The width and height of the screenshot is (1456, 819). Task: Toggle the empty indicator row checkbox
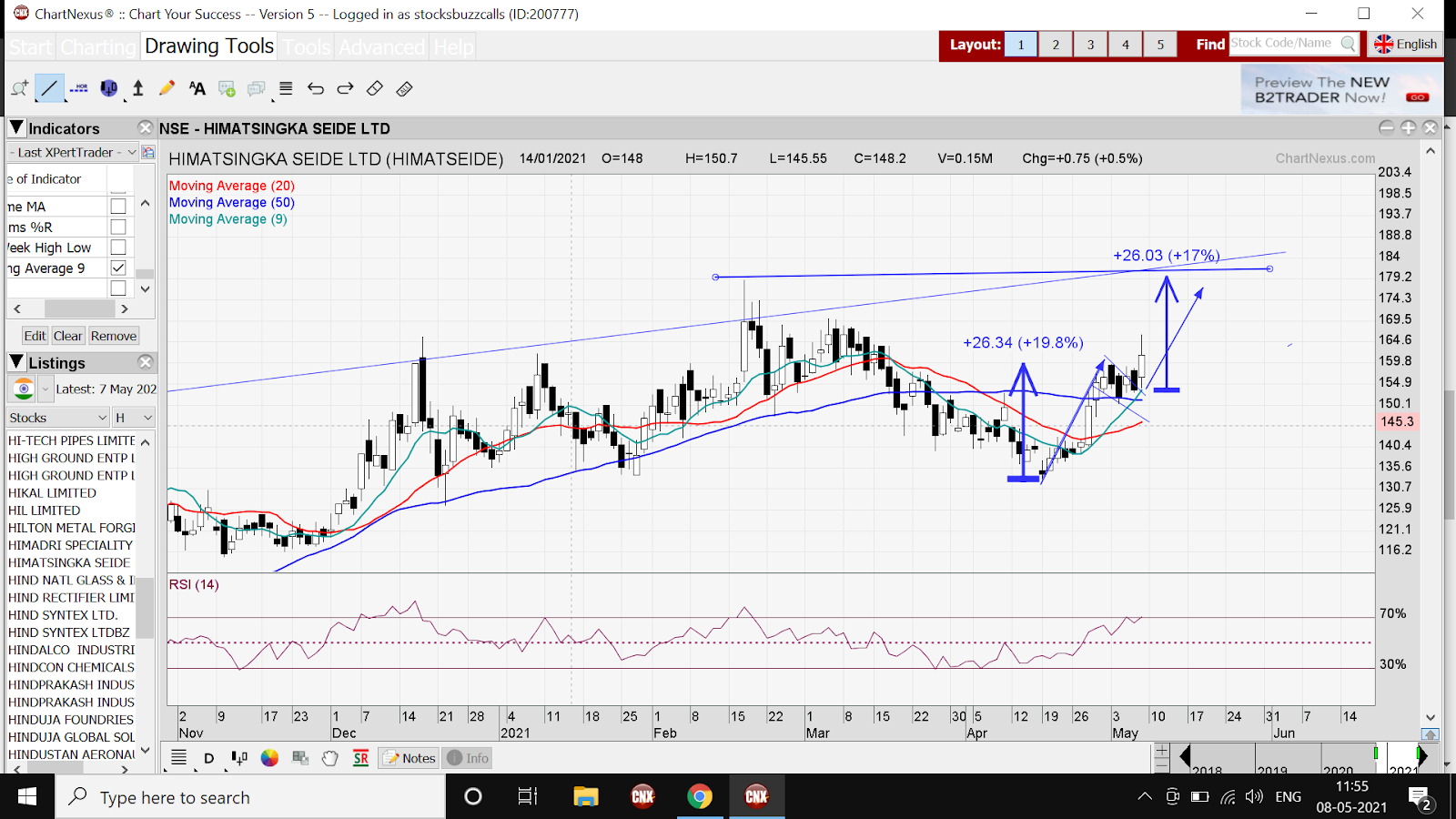click(118, 288)
